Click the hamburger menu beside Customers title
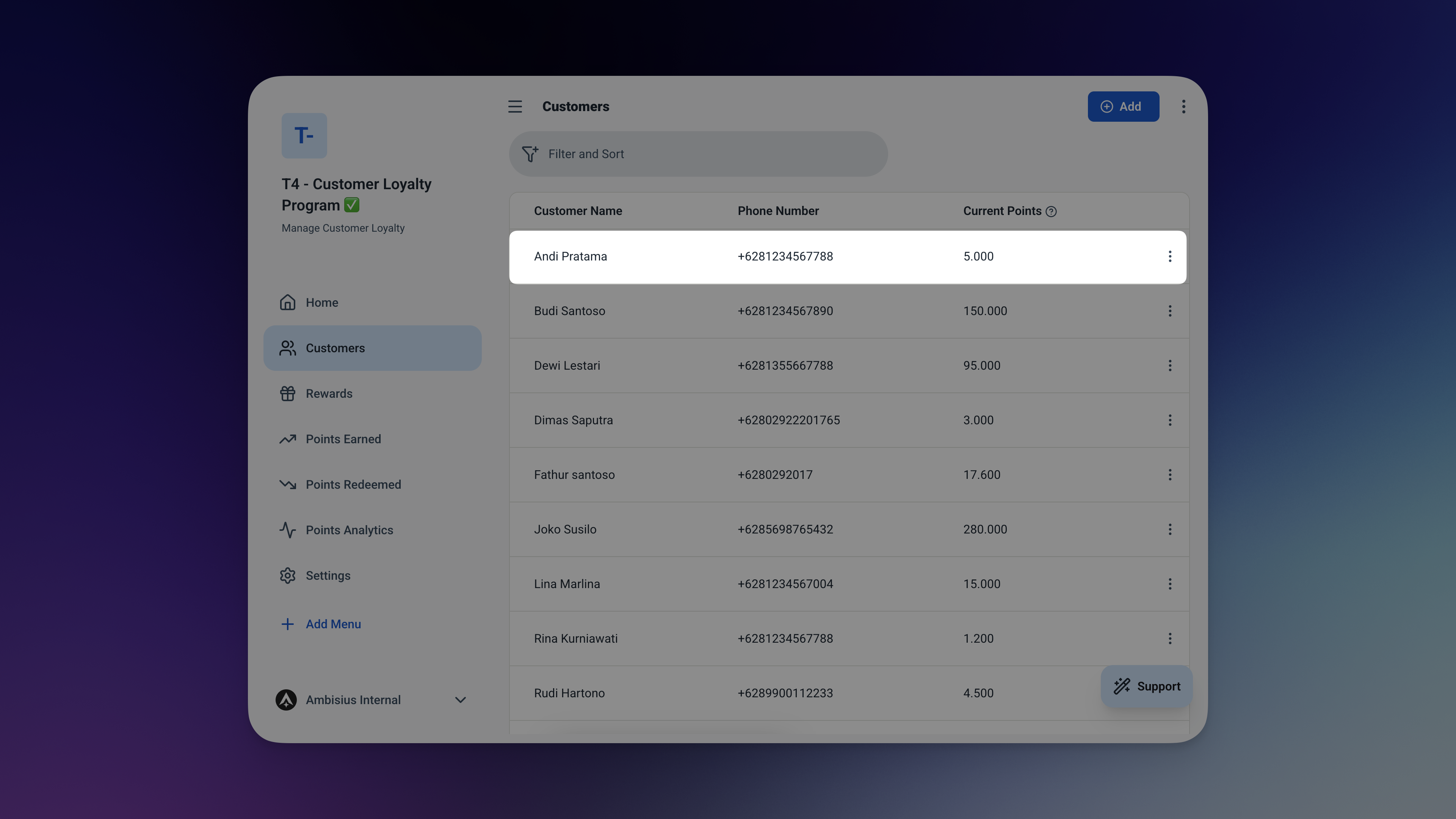Viewport: 1456px width, 819px height. [515, 106]
